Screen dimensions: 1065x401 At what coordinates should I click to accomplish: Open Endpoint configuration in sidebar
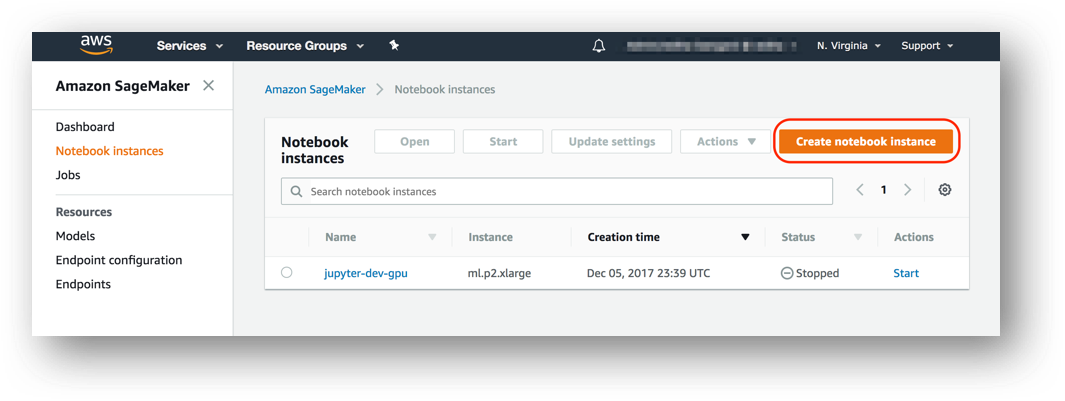pyautogui.click(x=119, y=260)
